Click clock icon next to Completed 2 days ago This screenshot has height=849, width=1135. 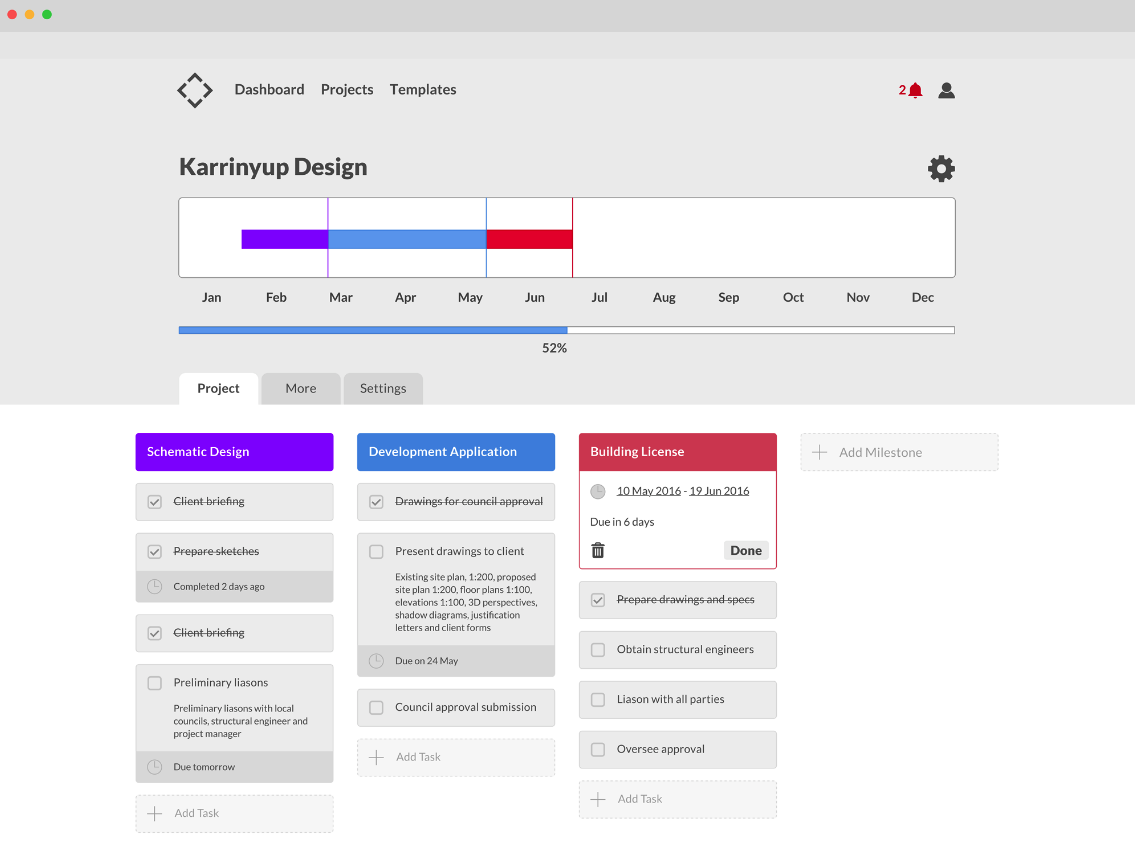155,587
